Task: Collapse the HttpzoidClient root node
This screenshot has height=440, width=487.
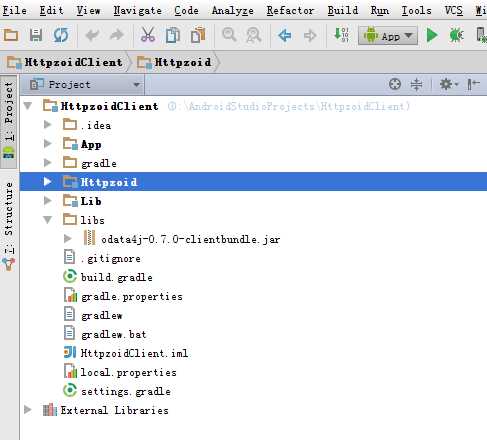Action: (28, 106)
